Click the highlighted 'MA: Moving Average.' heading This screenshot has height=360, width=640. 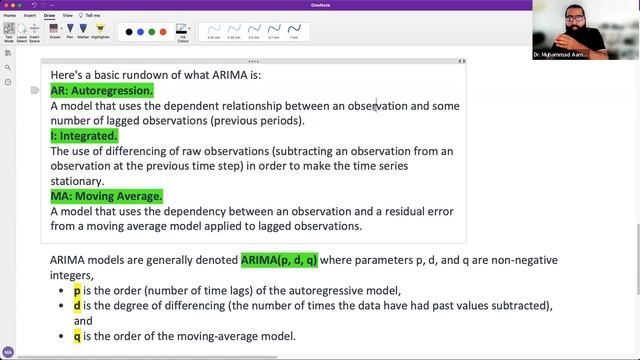coord(107,196)
